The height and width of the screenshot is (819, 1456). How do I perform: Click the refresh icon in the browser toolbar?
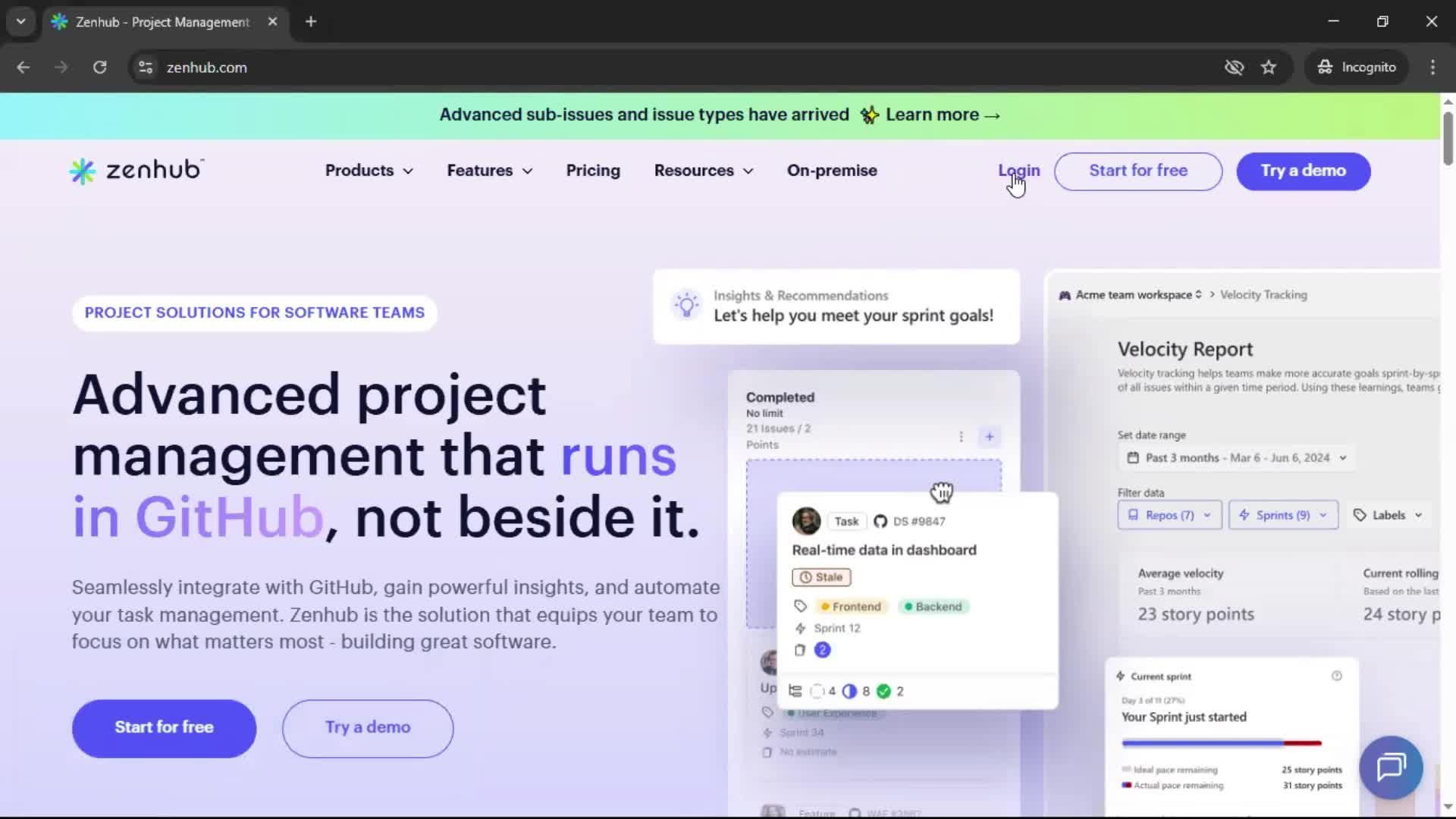(99, 67)
